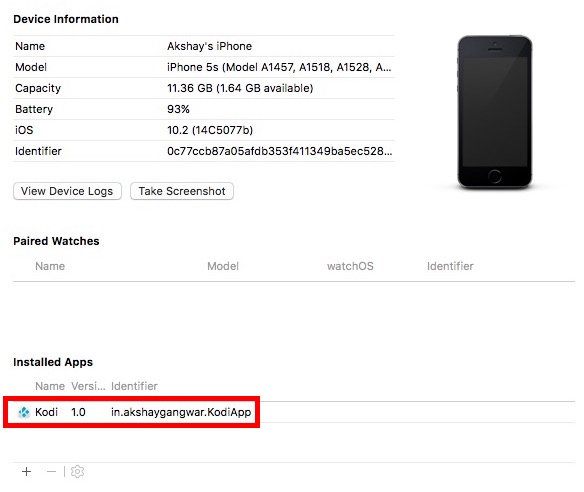Click the Device Information heading
The image size is (584, 492).
click(66, 19)
